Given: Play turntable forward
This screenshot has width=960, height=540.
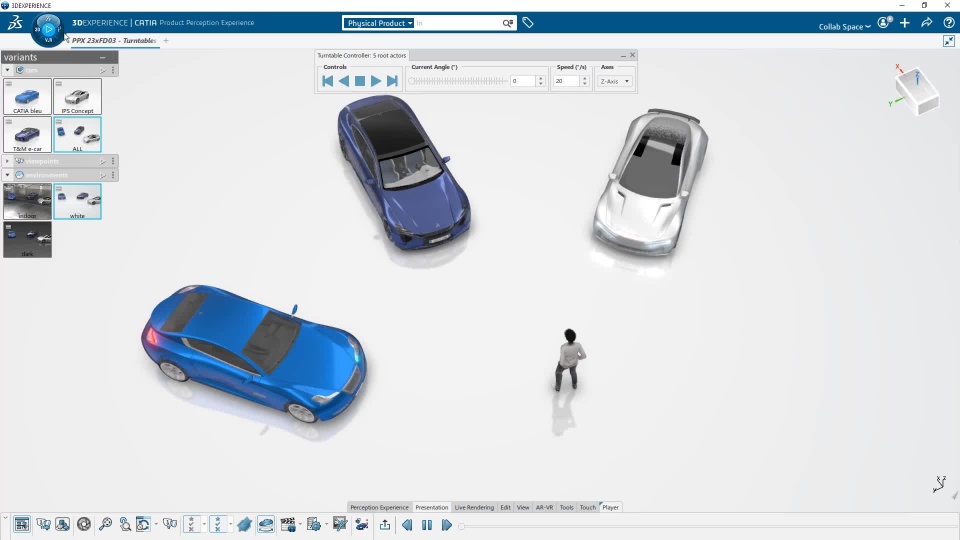Looking at the screenshot, I should (x=376, y=81).
